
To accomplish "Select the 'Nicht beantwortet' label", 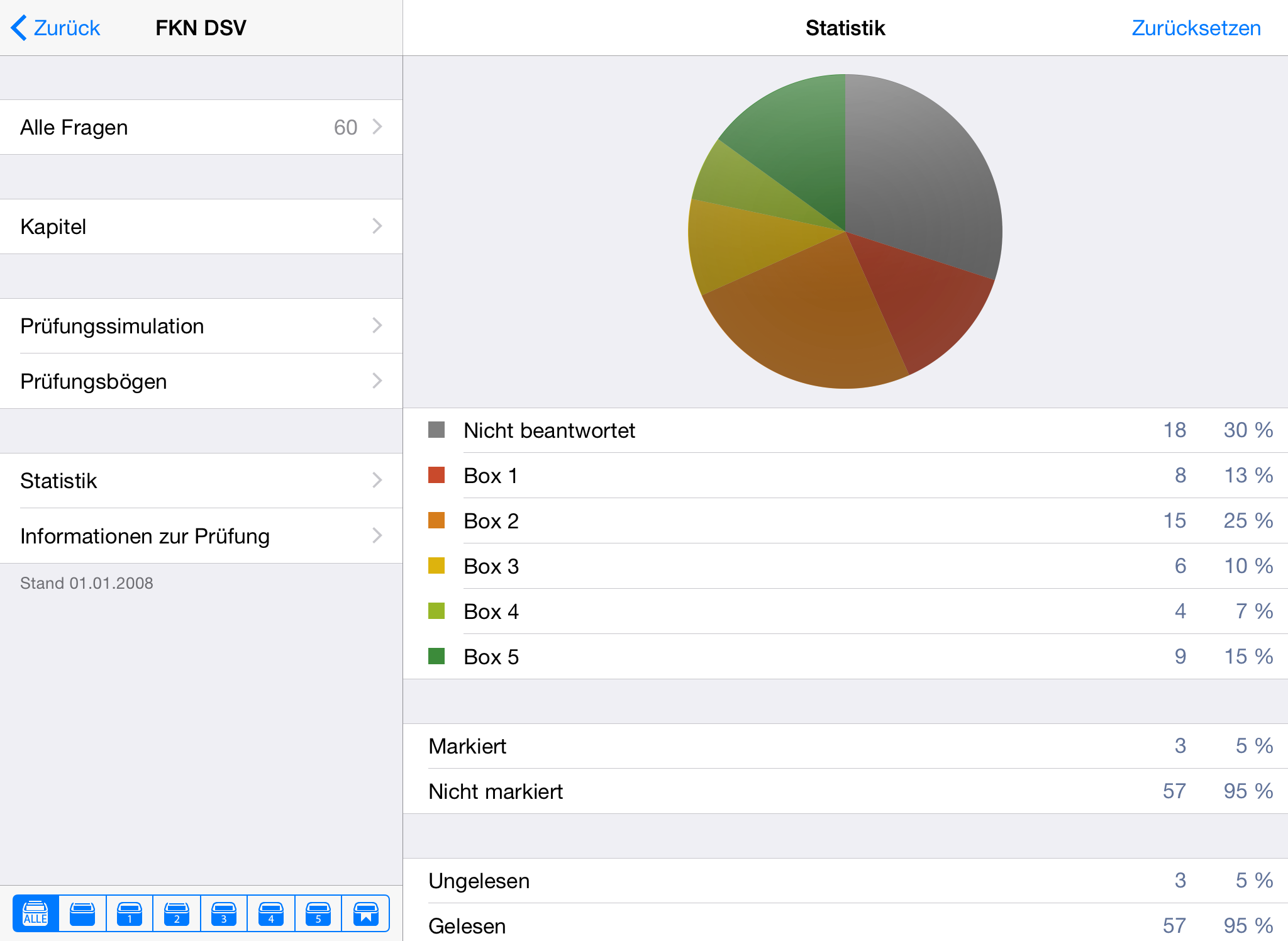I will (550, 430).
